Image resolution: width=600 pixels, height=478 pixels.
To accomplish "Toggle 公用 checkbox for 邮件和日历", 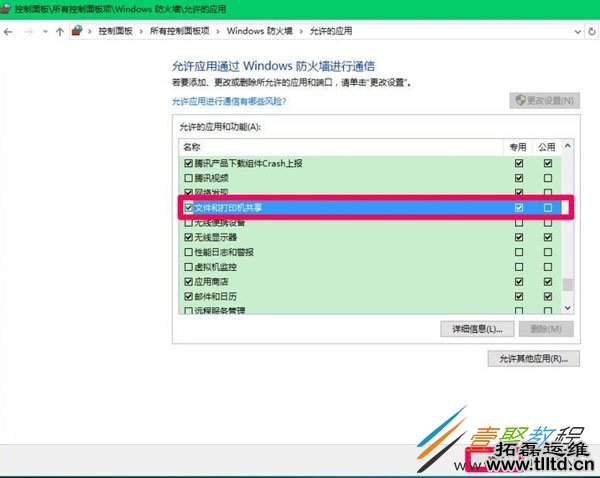I will click(x=548, y=297).
